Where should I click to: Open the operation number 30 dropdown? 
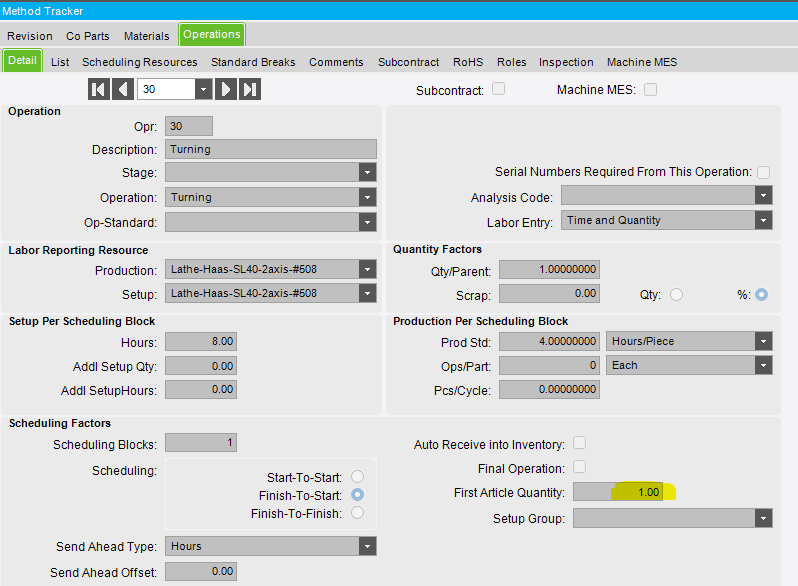[x=203, y=90]
